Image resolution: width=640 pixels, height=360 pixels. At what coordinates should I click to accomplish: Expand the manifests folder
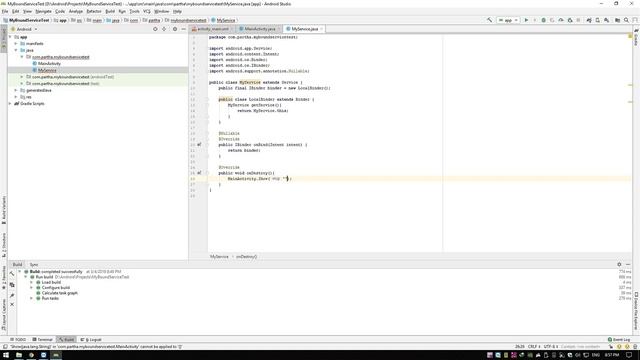[16, 43]
